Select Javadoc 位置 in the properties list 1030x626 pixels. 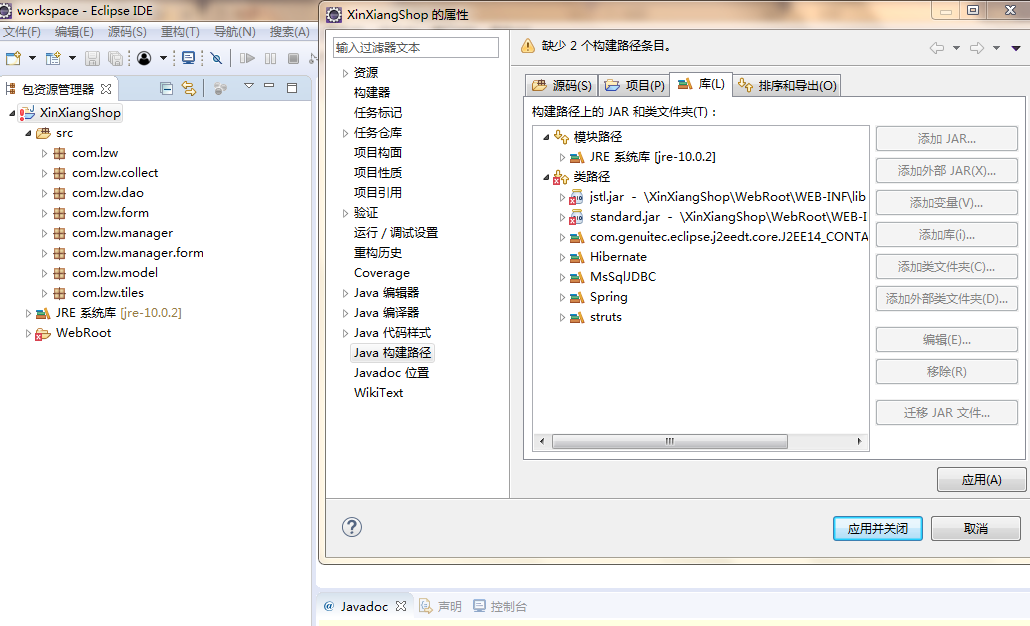pos(392,373)
